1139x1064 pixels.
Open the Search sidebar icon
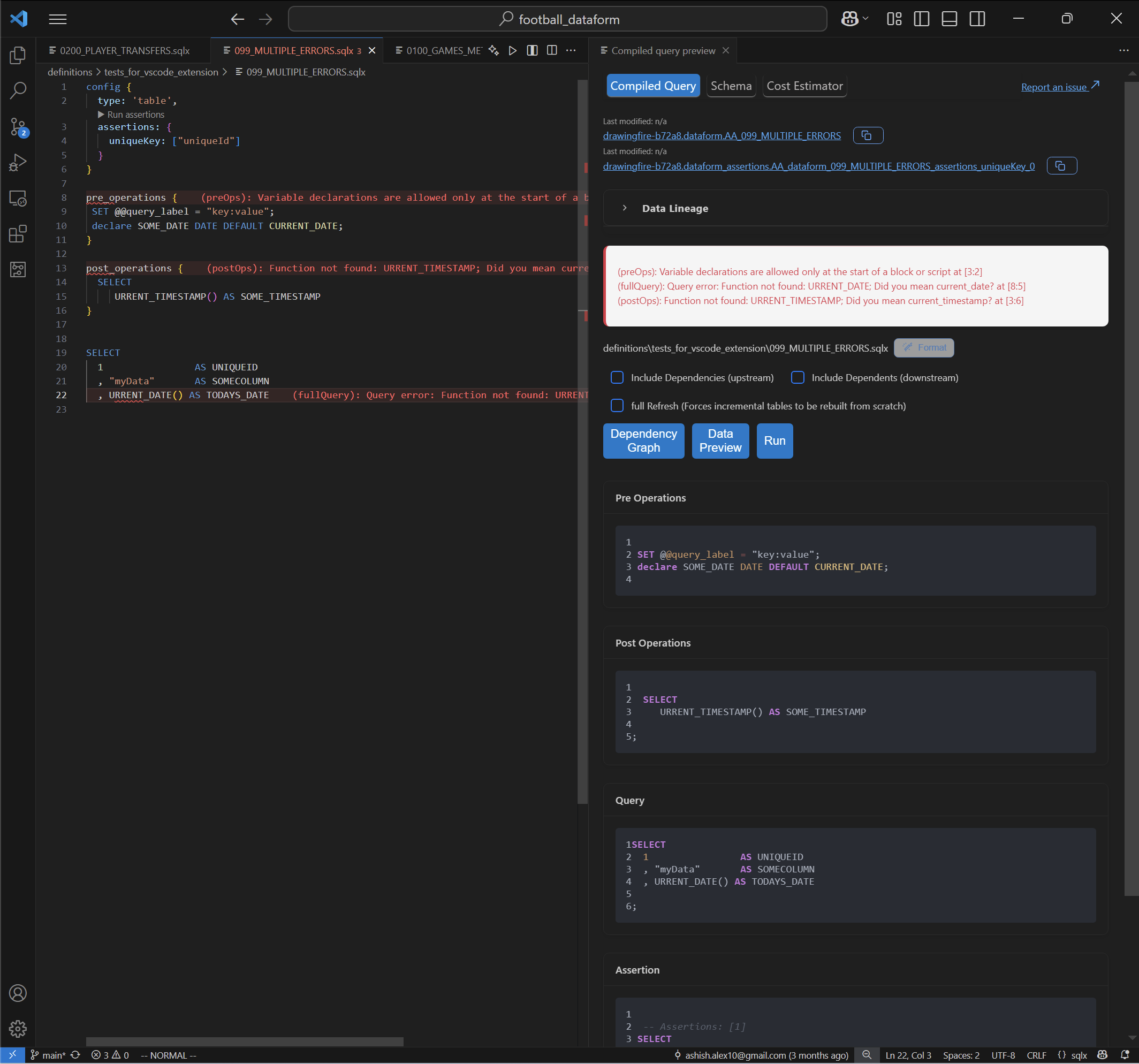(18, 90)
